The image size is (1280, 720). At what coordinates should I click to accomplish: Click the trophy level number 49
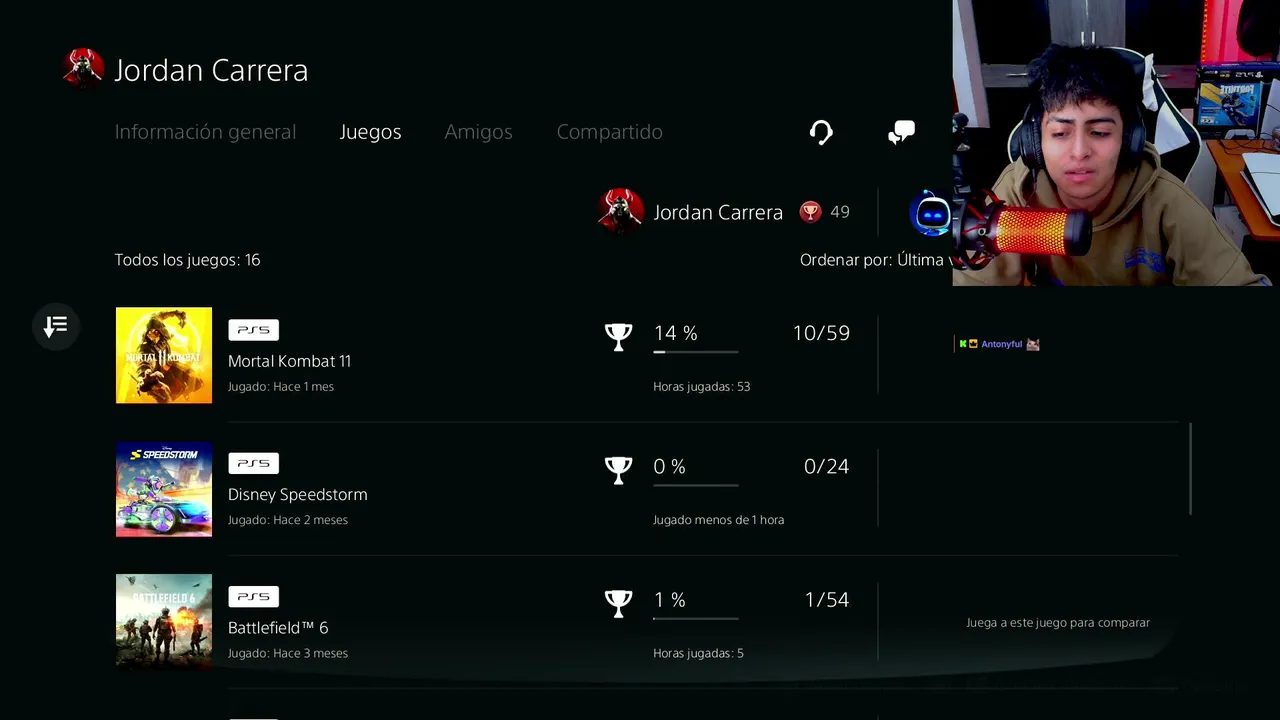click(x=840, y=212)
